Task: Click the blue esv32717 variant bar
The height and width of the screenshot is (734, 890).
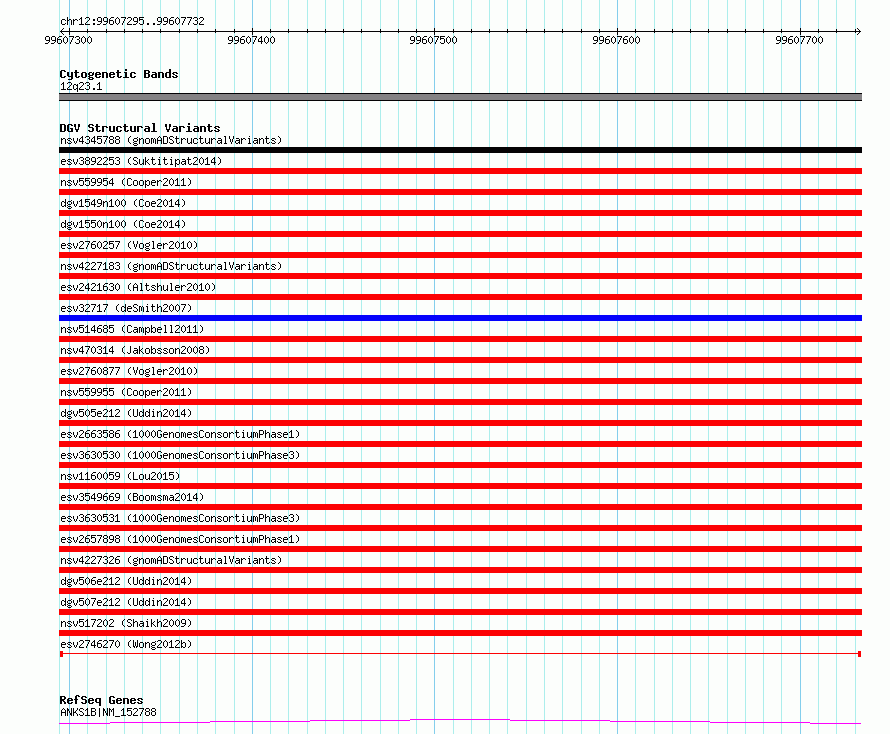Action: click(x=460, y=318)
